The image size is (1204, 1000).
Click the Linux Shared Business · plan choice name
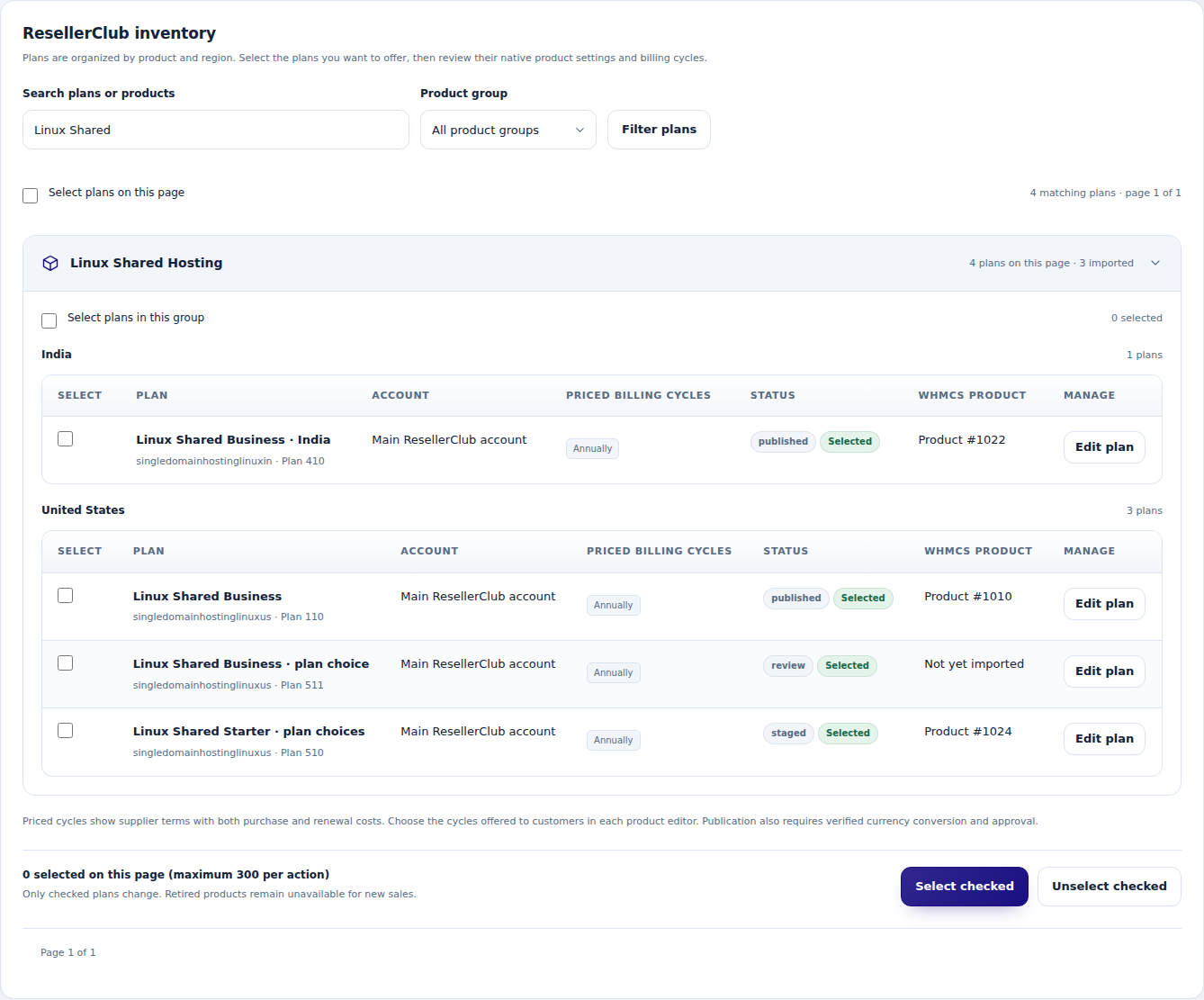click(251, 664)
